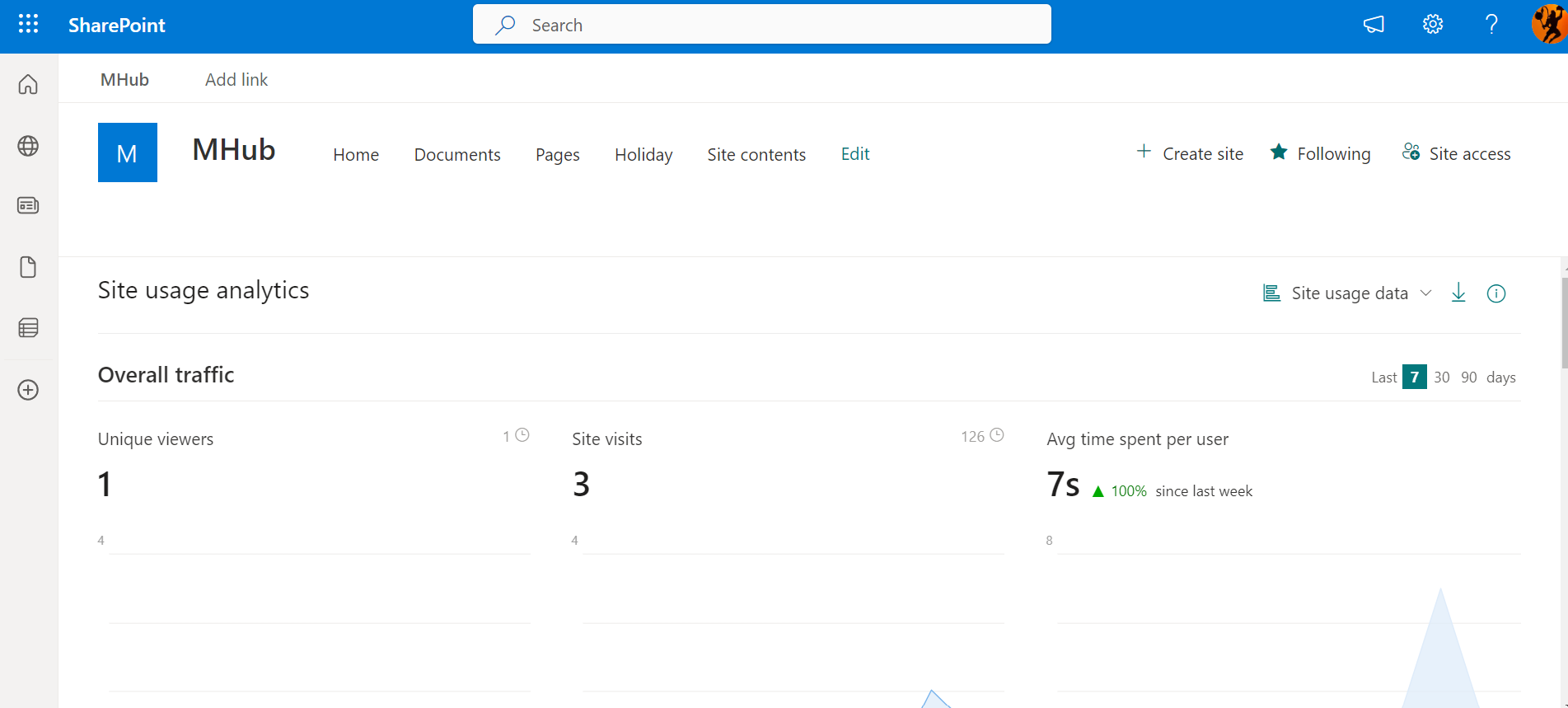Open the info icon for analytics
Viewport: 1568px width, 708px height.
(1496, 293)
